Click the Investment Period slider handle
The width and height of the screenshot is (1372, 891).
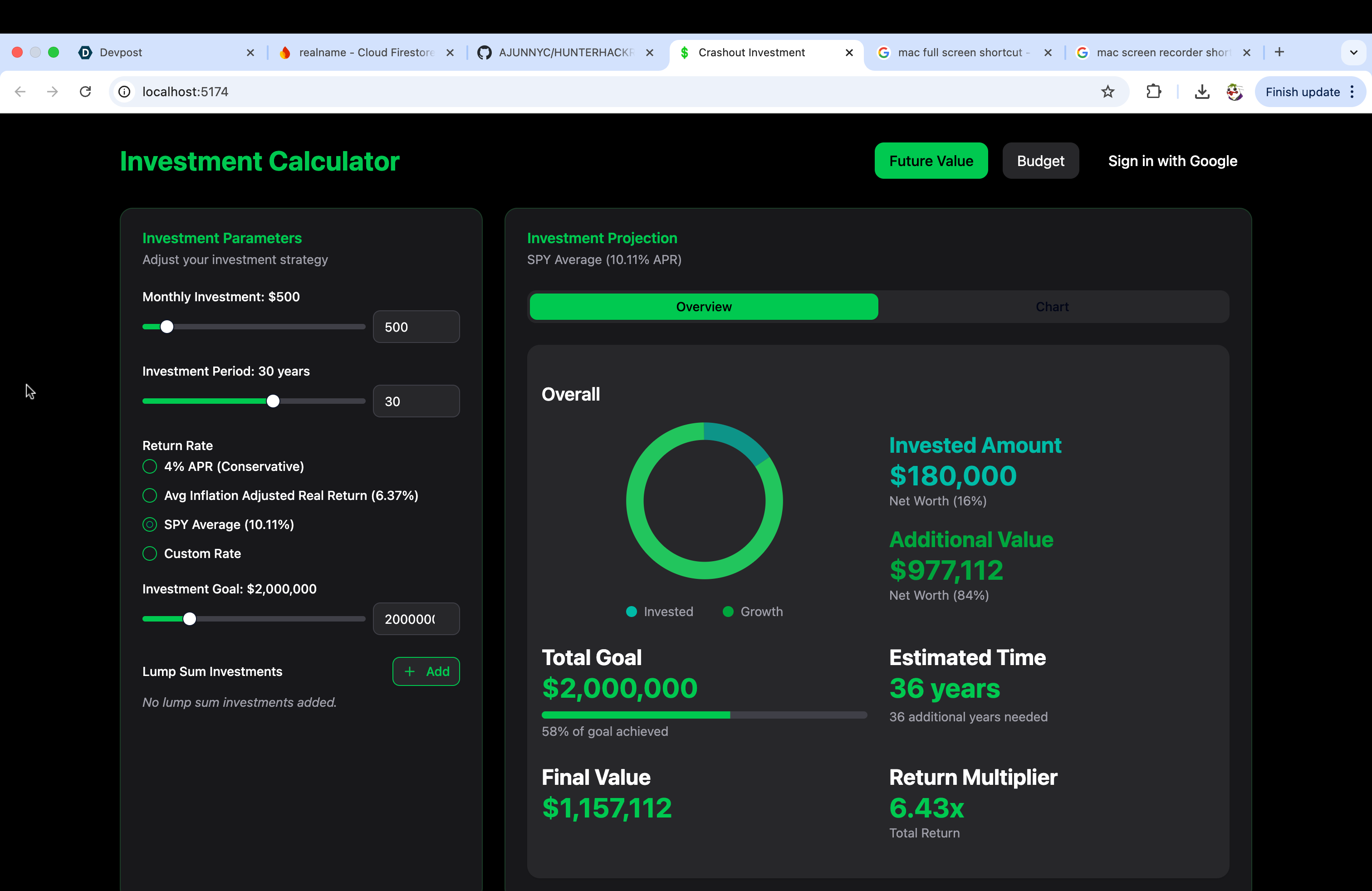point(273,401)
